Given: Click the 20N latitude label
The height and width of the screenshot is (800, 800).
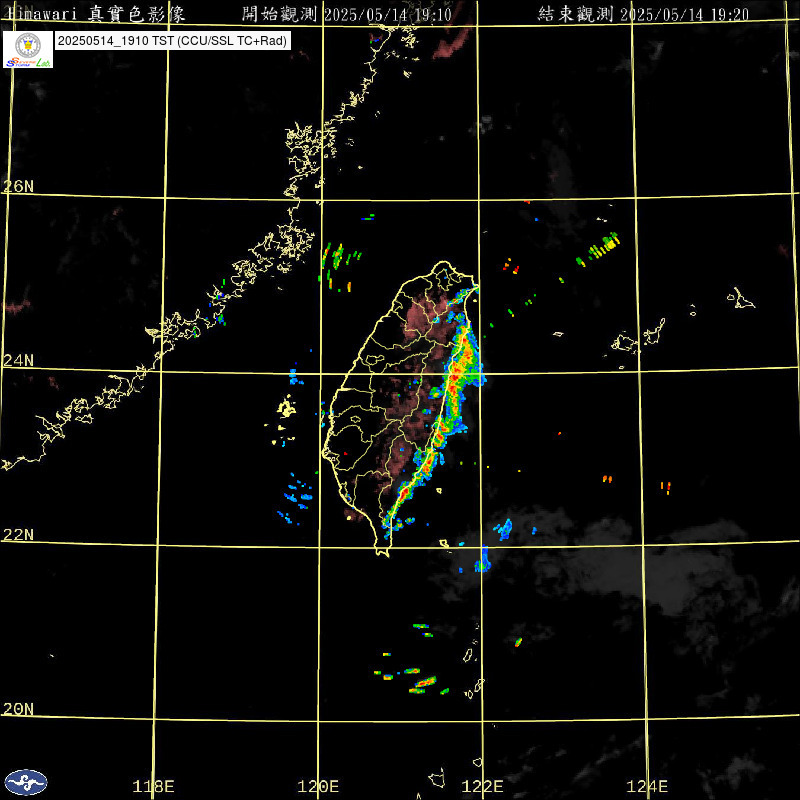Looking at the screenshot, I should [x=18, y=709].
